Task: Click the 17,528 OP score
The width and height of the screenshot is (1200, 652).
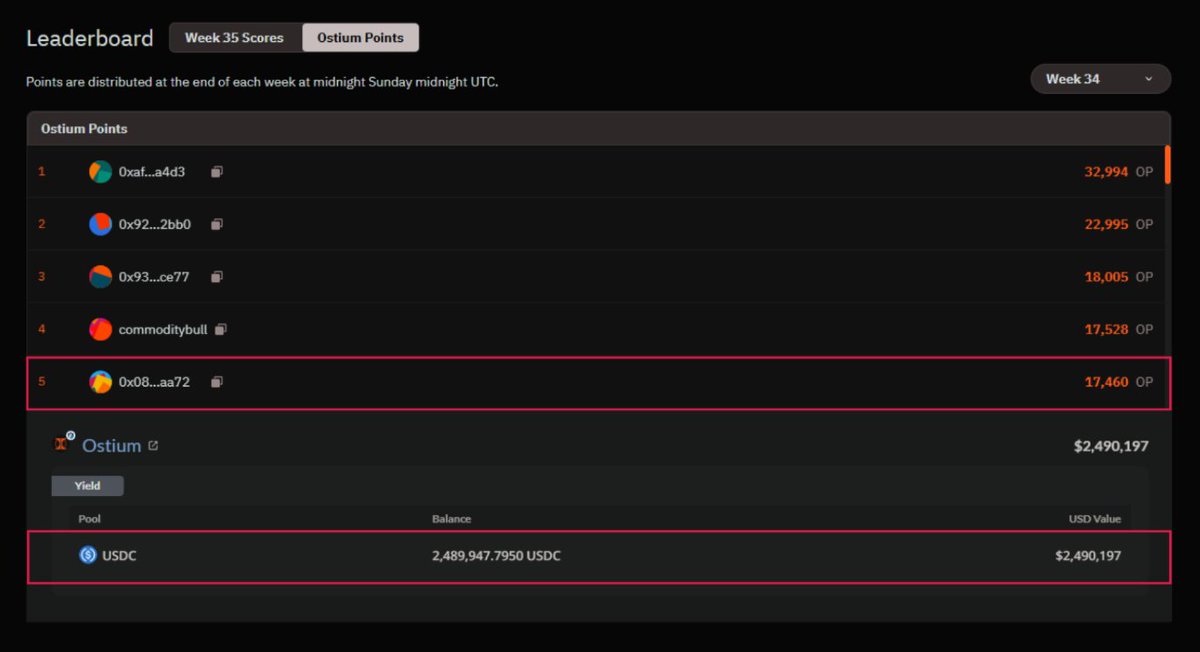Action: click(x=1118, y=329)
